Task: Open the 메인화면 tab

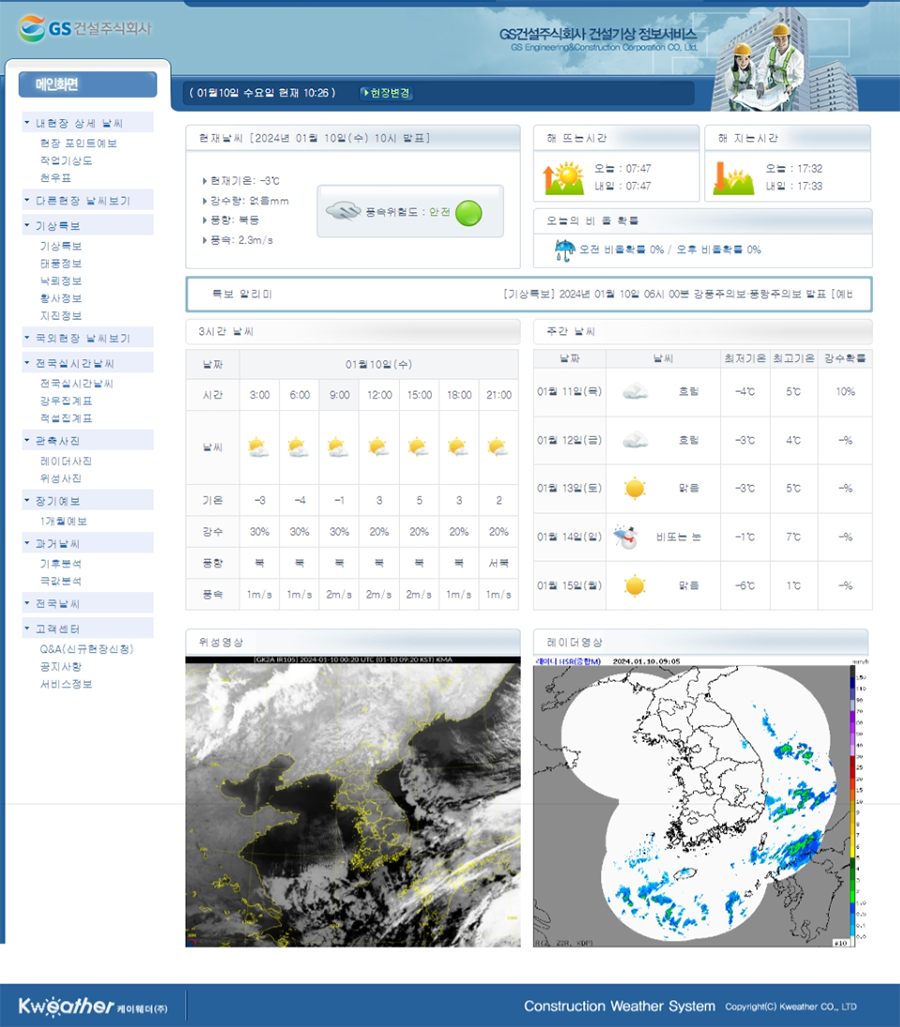Action: click(x=86, y=85)
